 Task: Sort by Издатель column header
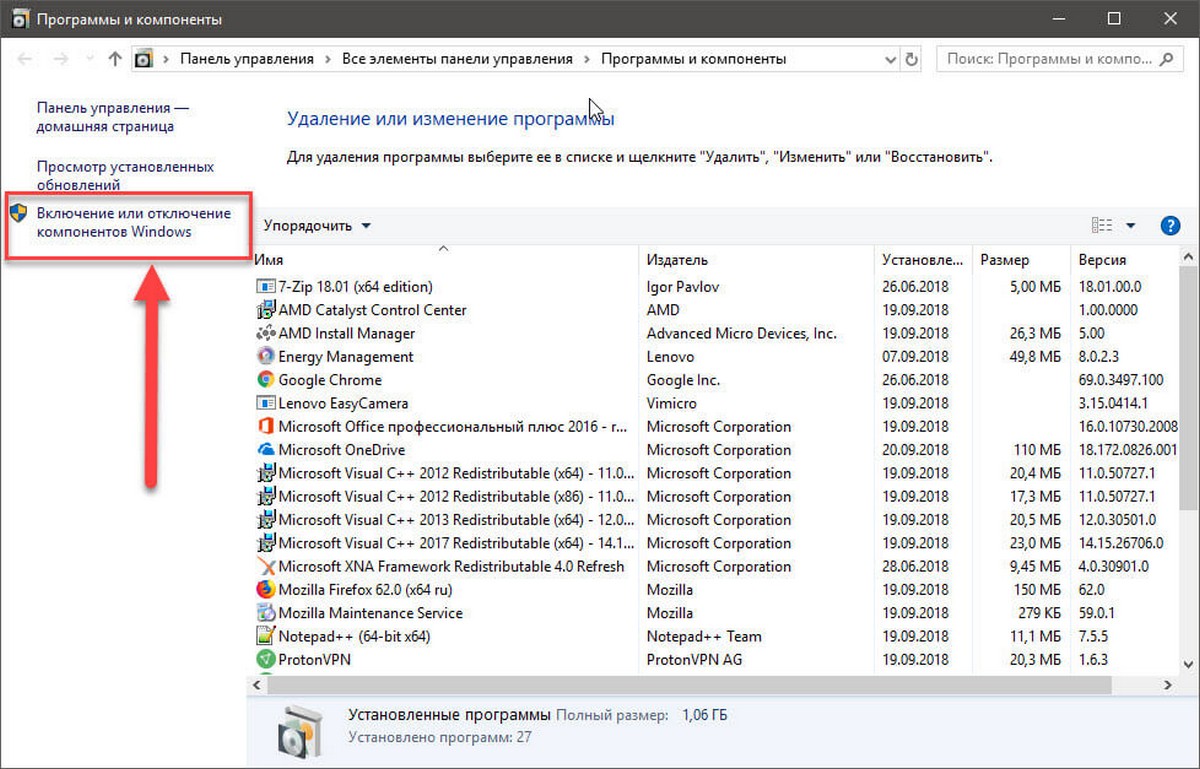click(x=756, y=260)
